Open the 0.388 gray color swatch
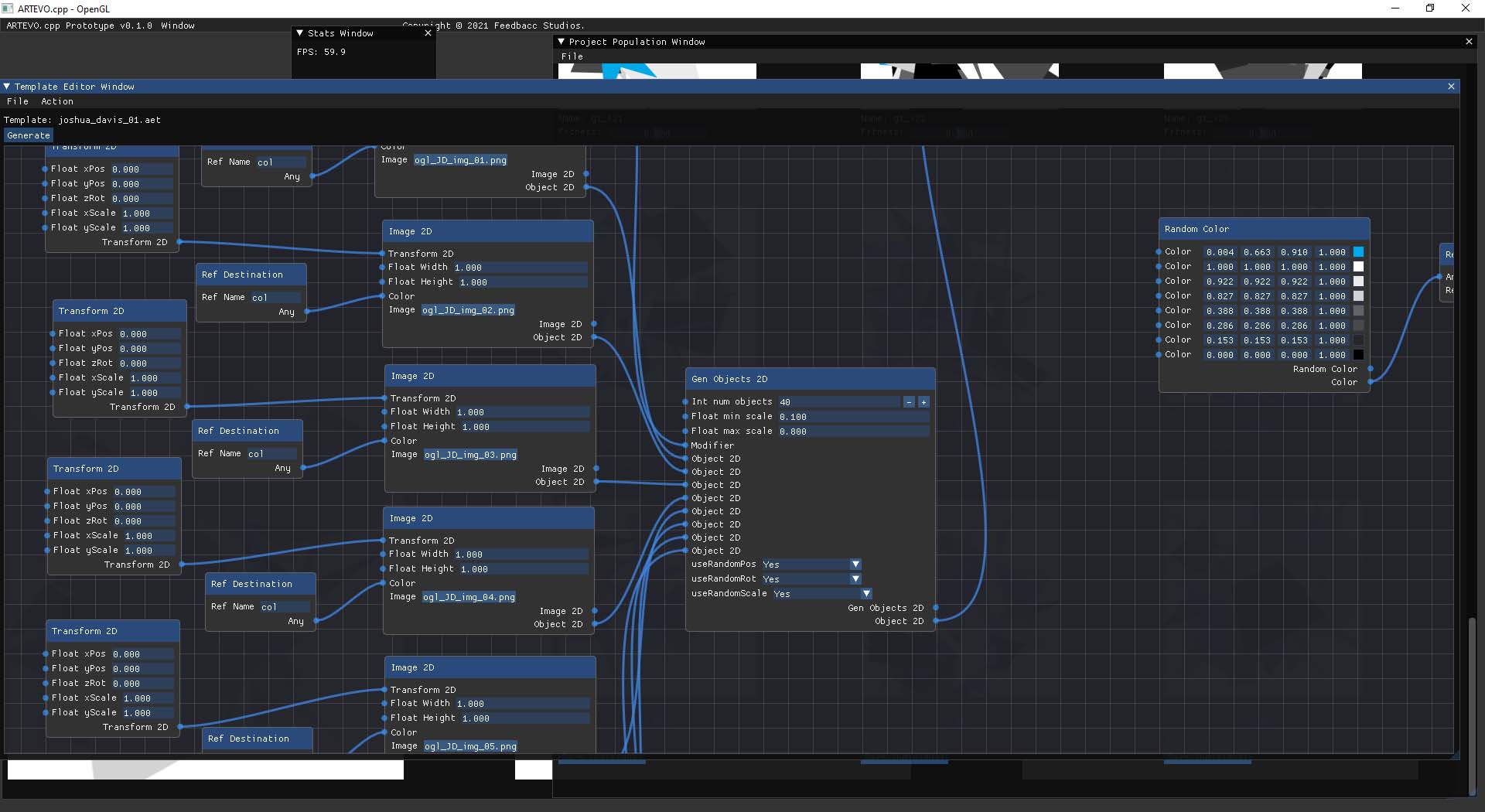 (x=1358, y=311)
